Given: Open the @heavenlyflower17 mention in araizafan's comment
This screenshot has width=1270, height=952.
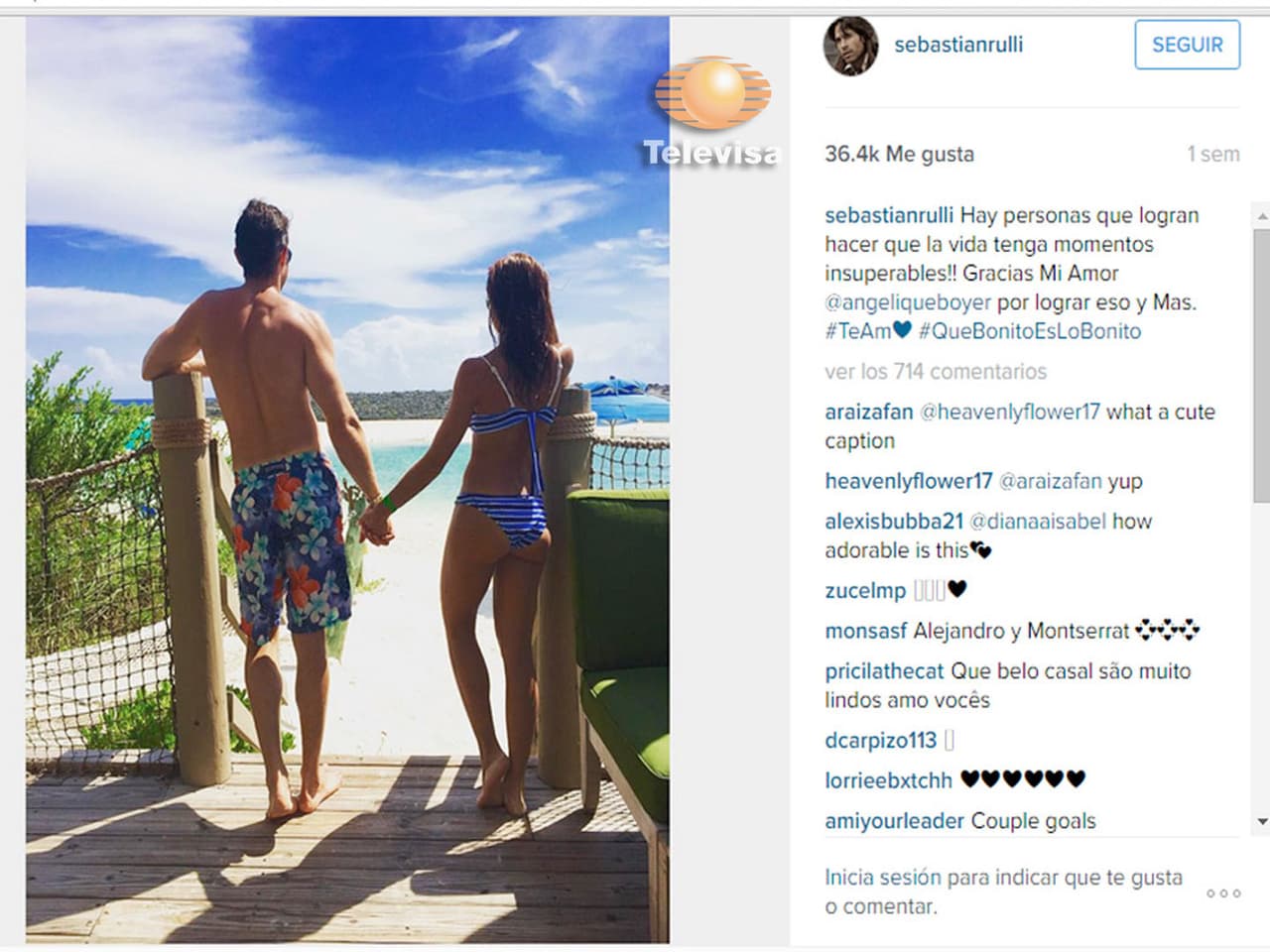Looking at the screenshot, I should pos(1010,412).
